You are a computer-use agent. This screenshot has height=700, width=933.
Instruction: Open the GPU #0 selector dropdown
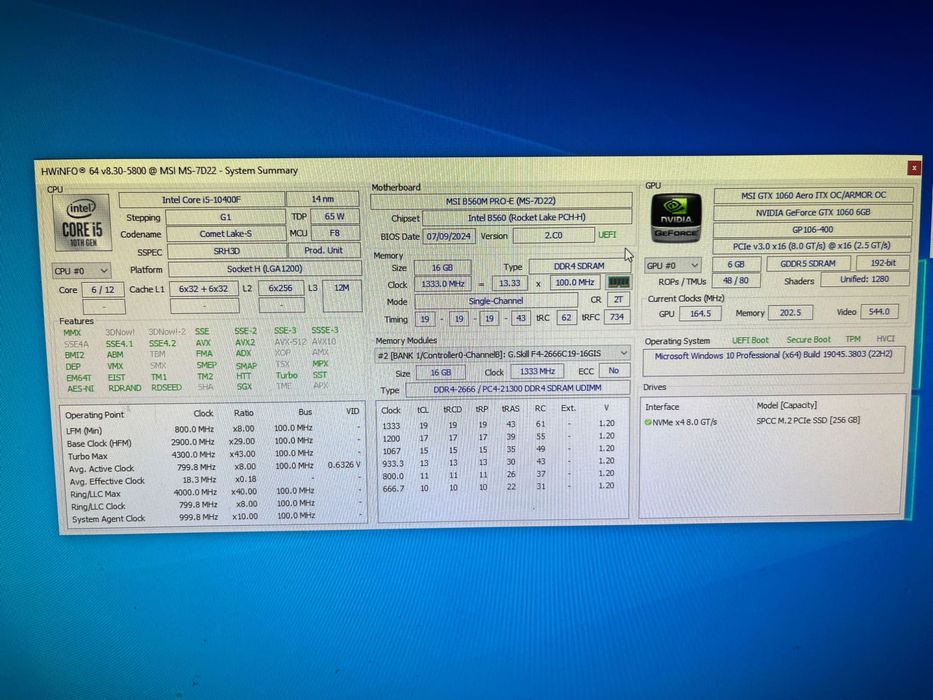673,265
